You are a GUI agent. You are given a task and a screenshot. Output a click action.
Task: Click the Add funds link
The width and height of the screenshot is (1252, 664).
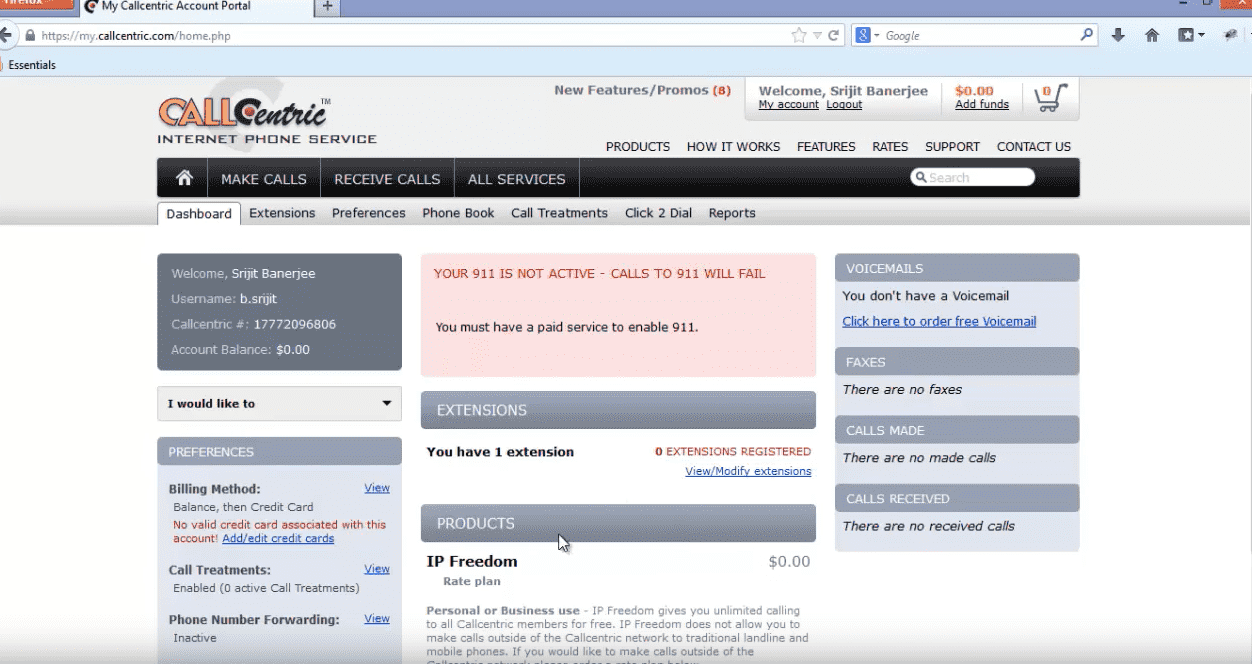981,105
